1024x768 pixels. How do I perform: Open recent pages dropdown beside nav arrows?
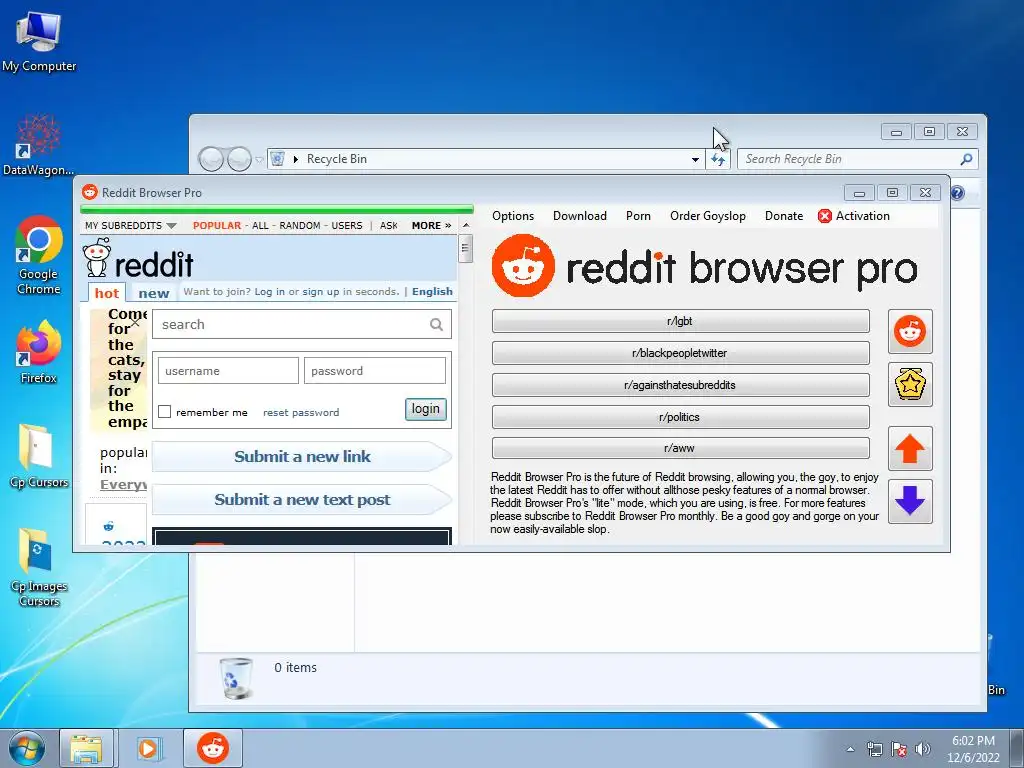tap(259, 159)
